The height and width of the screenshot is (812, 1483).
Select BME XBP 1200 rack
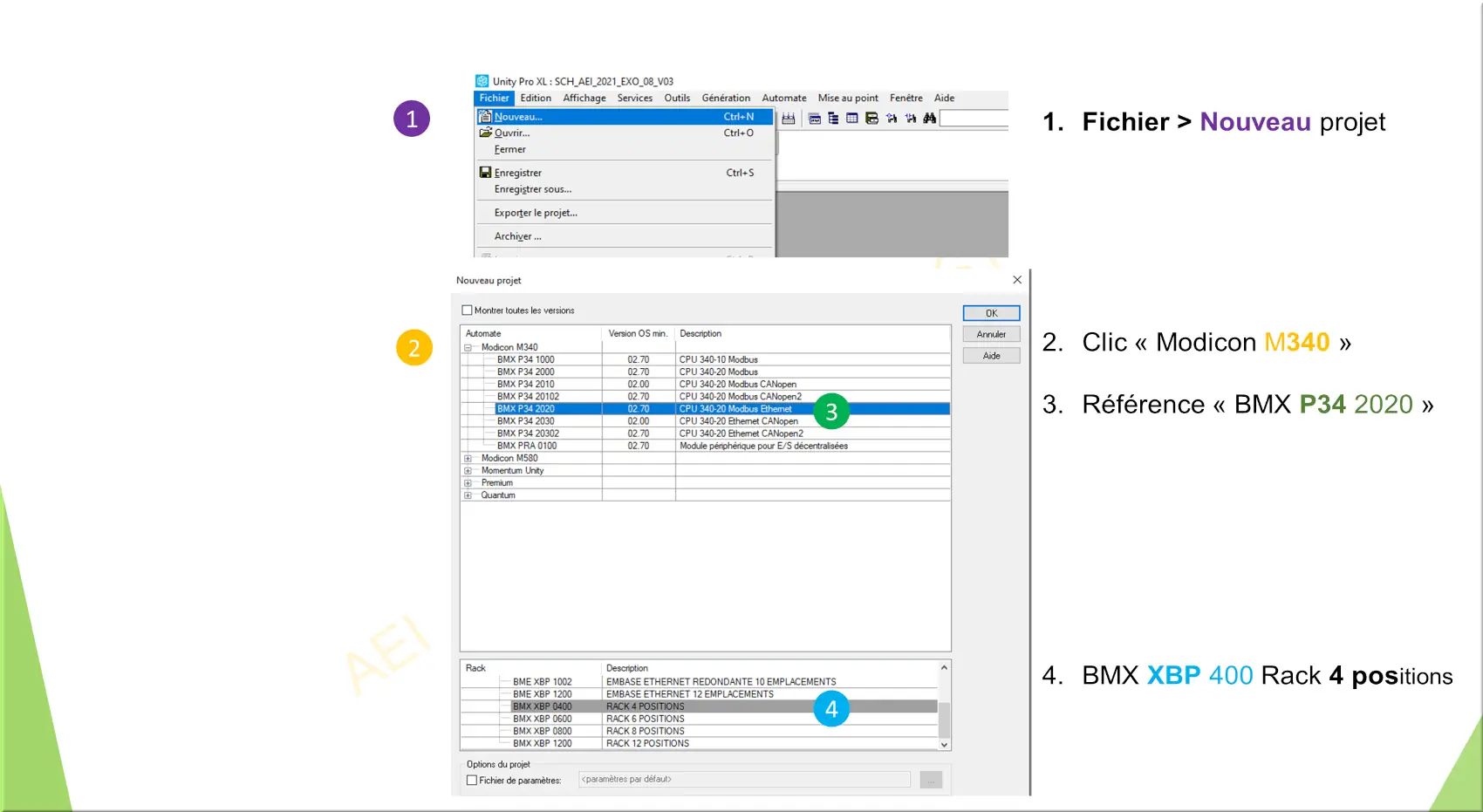[700, 694]
